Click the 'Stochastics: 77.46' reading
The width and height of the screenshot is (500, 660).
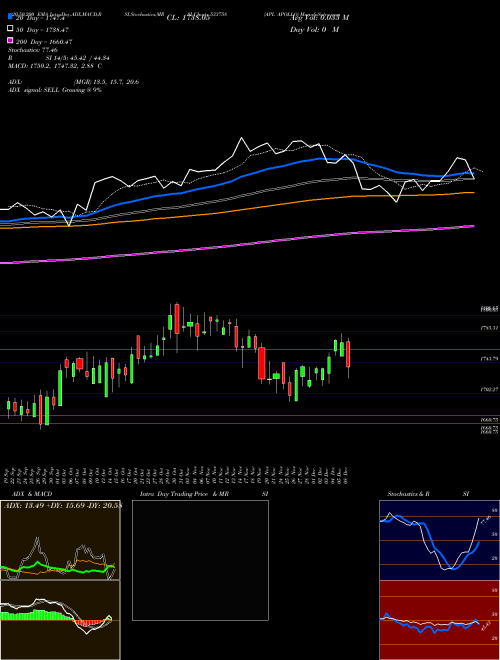coord(33,50)
